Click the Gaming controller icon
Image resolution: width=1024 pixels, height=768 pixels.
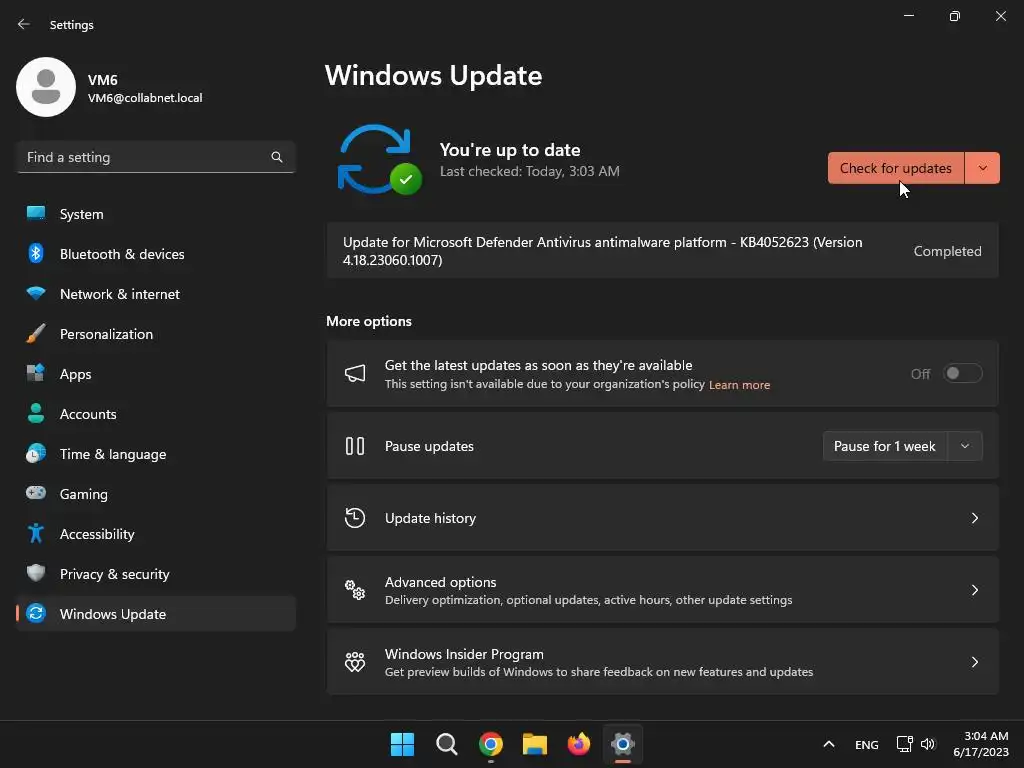point(36,493)
